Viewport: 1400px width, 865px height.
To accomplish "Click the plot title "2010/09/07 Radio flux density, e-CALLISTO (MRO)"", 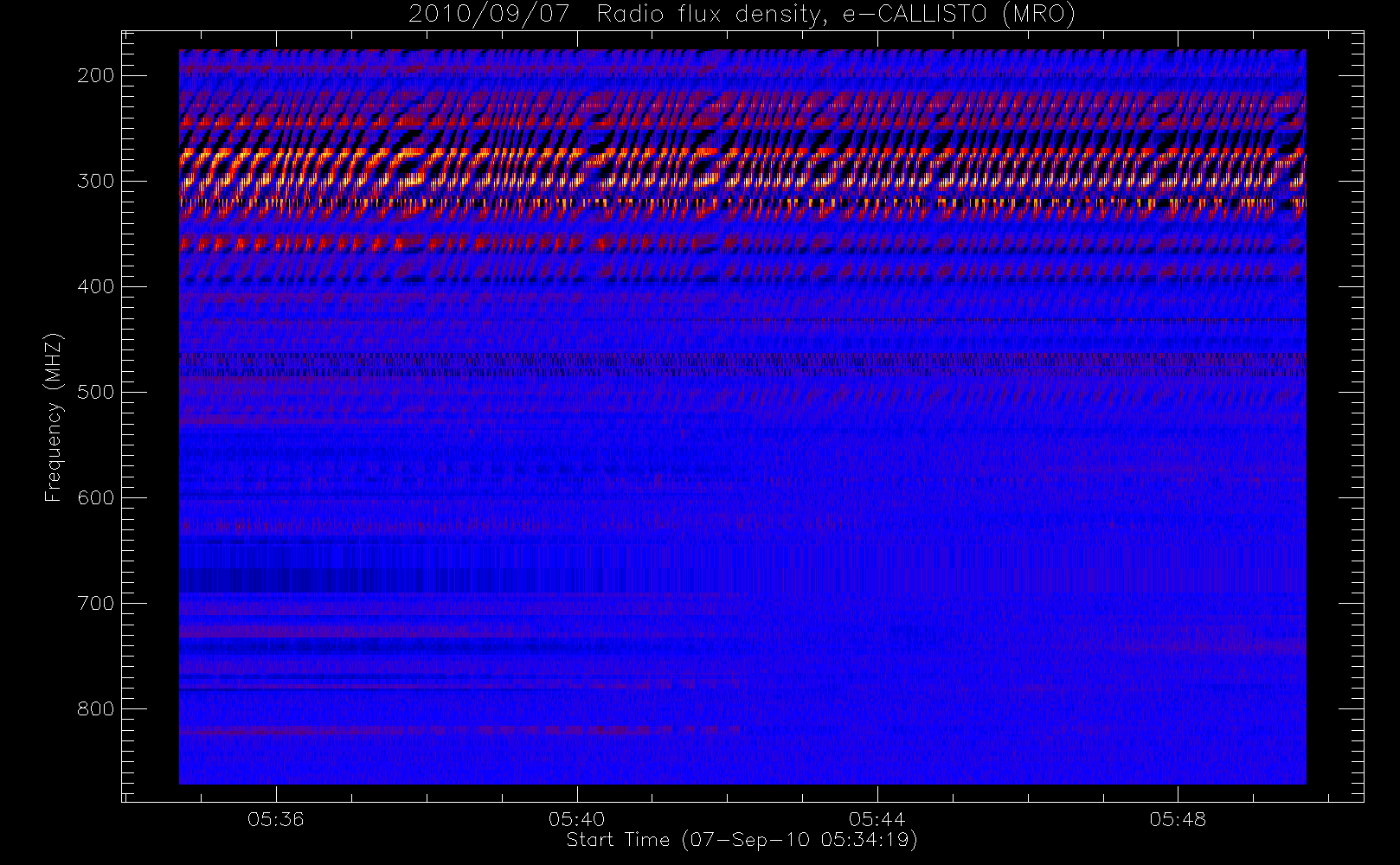I will tap(742, 14).
